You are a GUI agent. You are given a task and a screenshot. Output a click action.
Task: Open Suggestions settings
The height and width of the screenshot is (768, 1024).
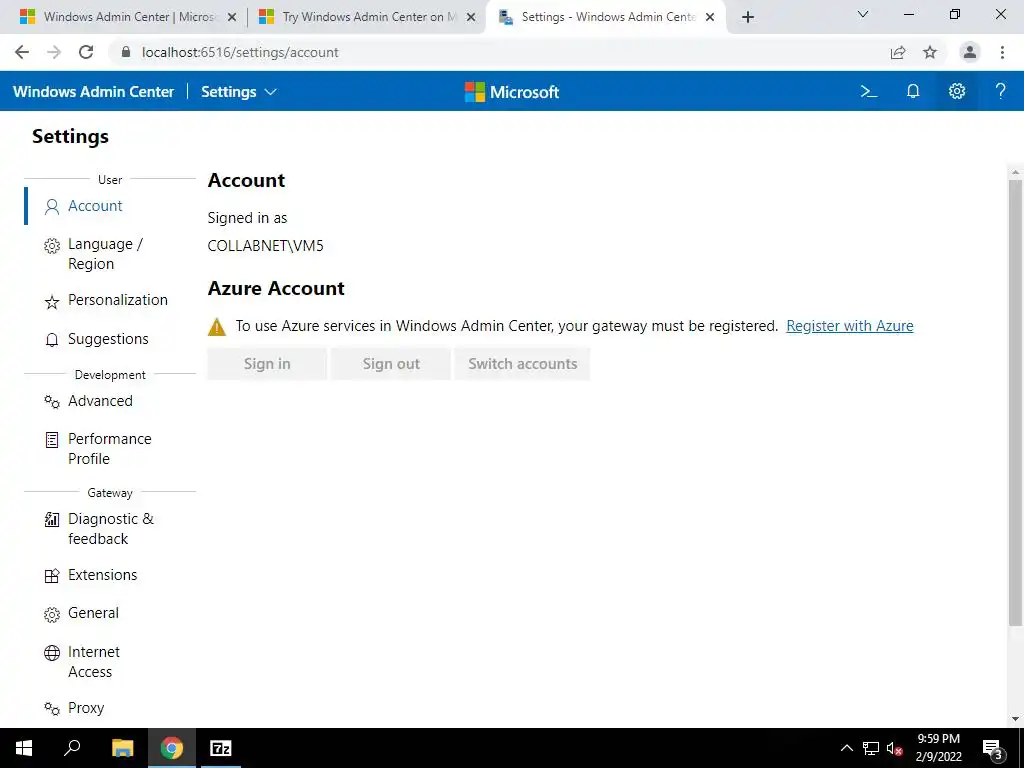pyautogui.click(x=110, y=339)
